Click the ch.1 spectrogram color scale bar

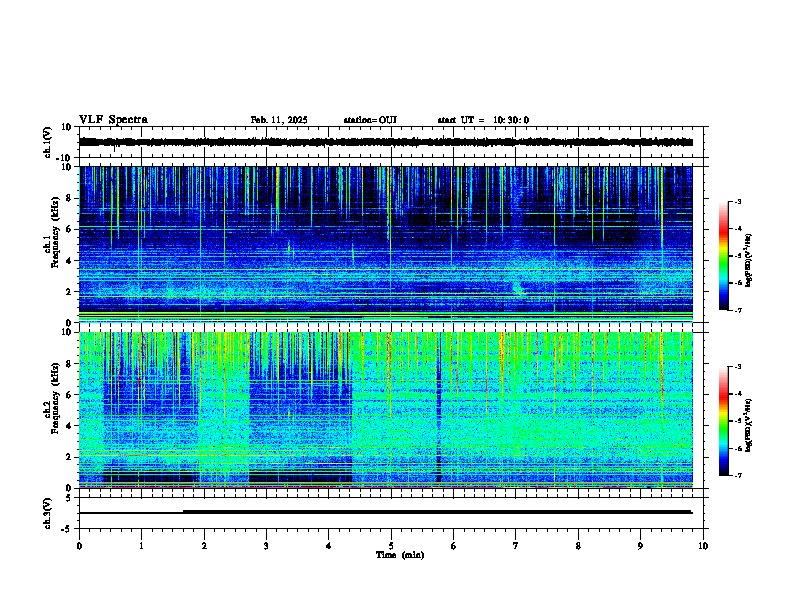pyautogui.click(x=723, y=256)
